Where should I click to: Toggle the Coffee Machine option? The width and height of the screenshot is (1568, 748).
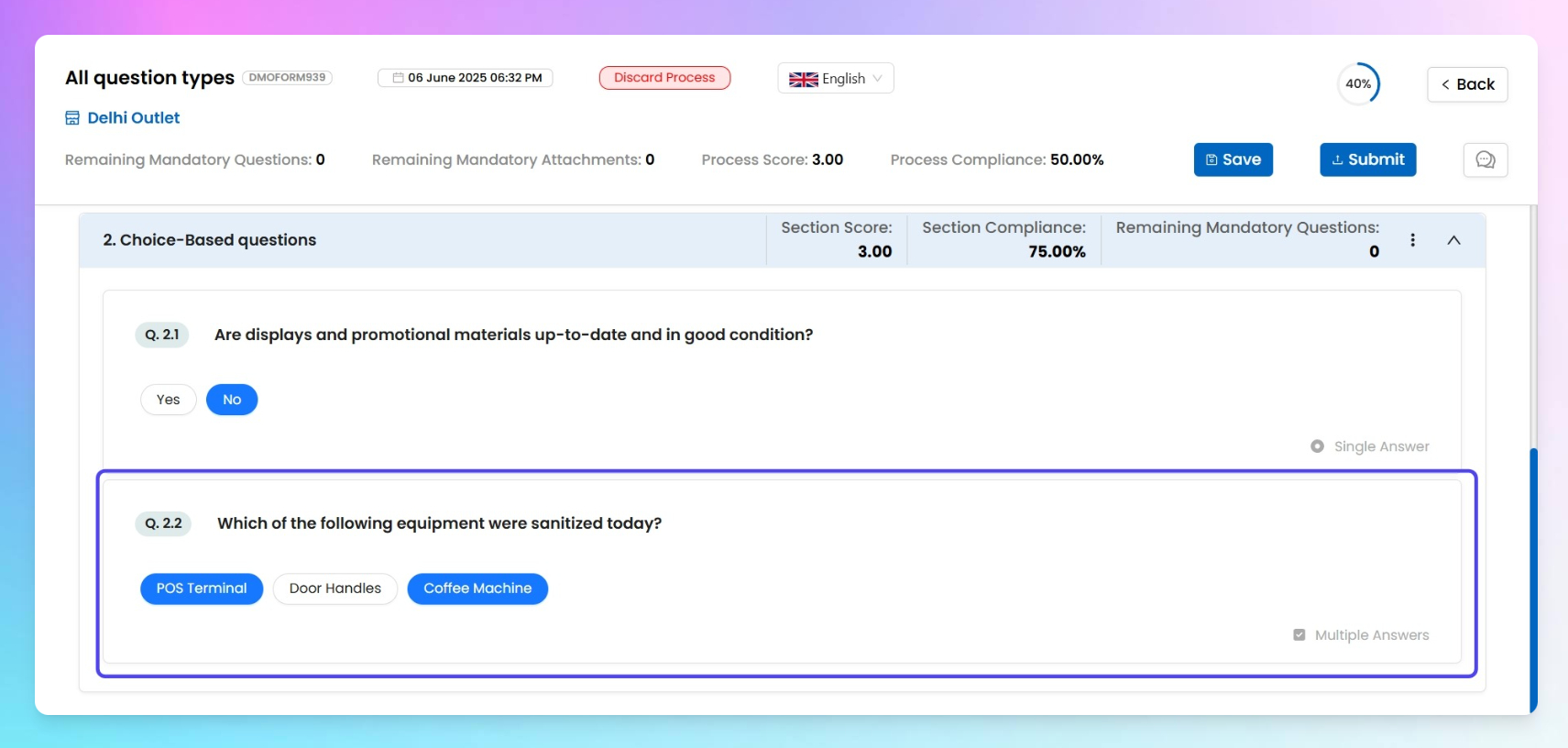tap(477, 588)
